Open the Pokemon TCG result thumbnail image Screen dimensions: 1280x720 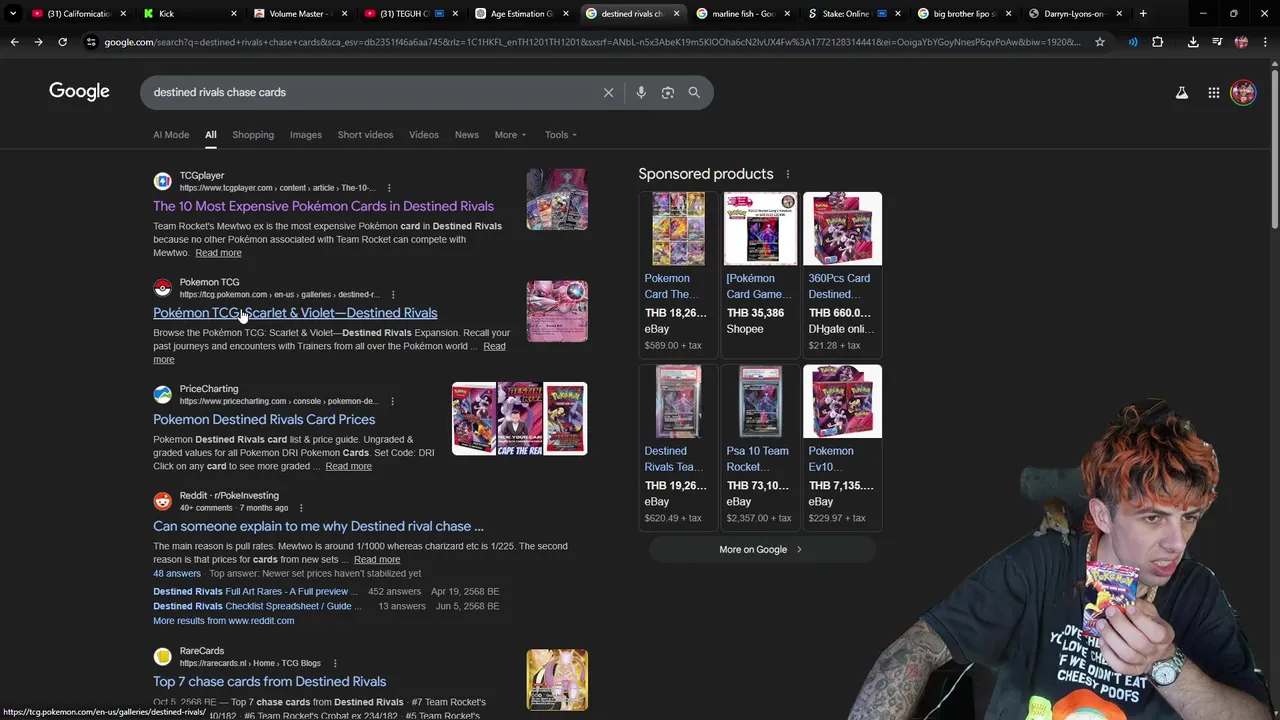click(557, 311)
